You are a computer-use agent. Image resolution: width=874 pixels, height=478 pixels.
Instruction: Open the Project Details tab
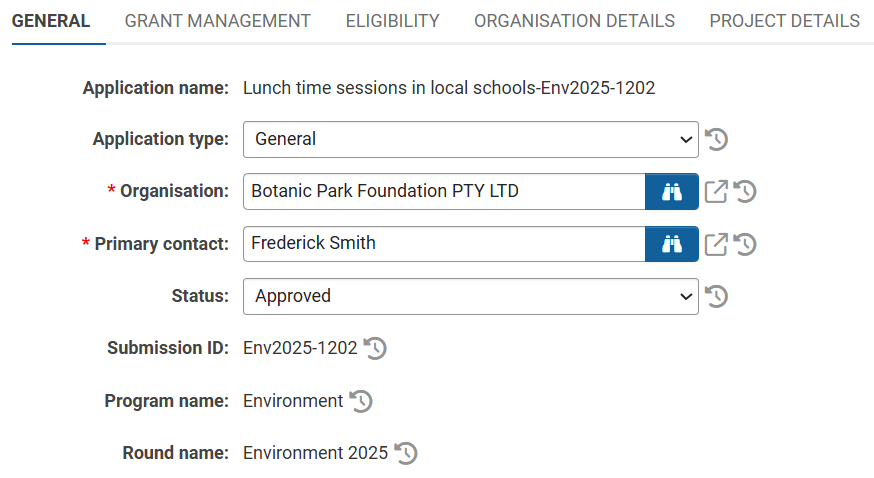[x=784, y=21]
